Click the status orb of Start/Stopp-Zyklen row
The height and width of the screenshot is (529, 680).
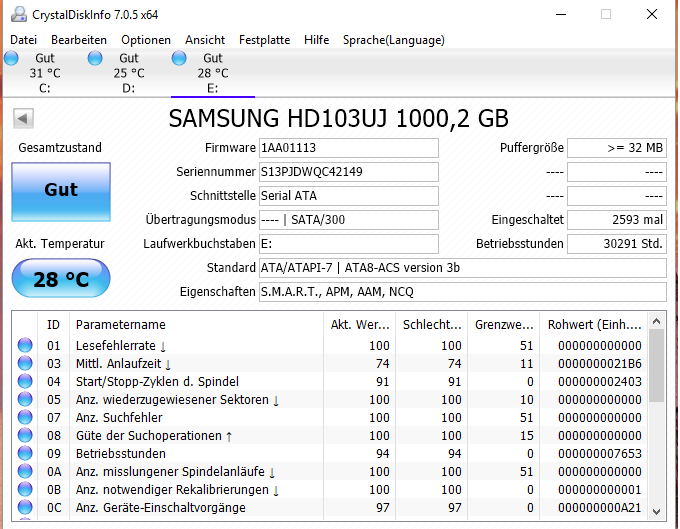coord(25,381)
